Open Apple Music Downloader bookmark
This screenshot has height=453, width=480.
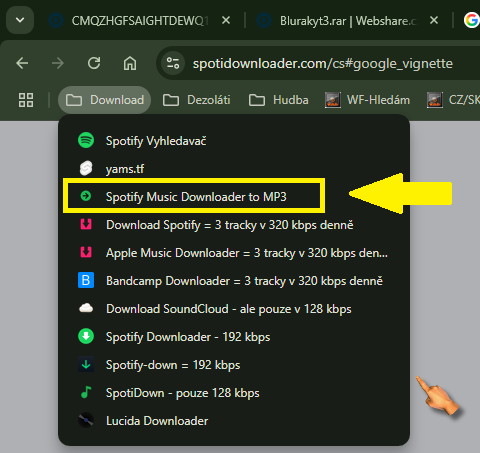click(233, 253)
